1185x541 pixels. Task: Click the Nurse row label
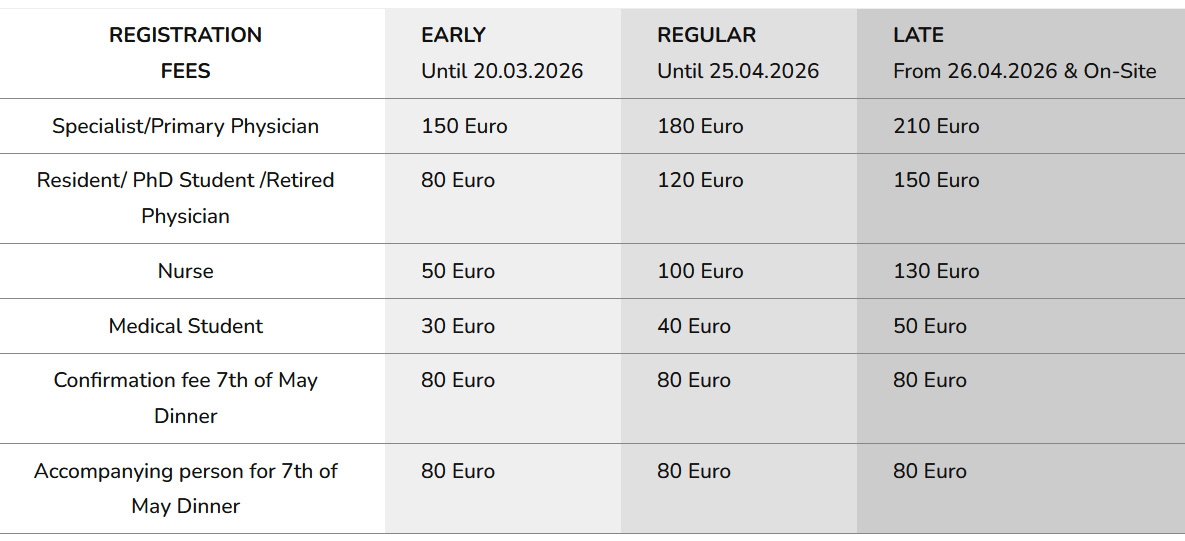tap(185, 271)
